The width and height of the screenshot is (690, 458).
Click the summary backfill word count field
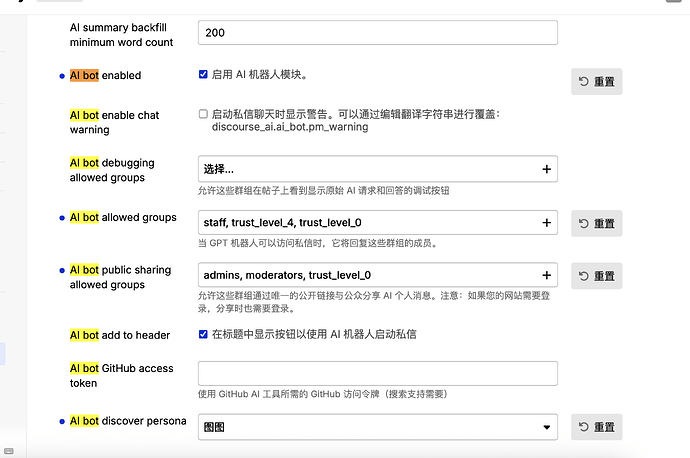pos(377,32)
